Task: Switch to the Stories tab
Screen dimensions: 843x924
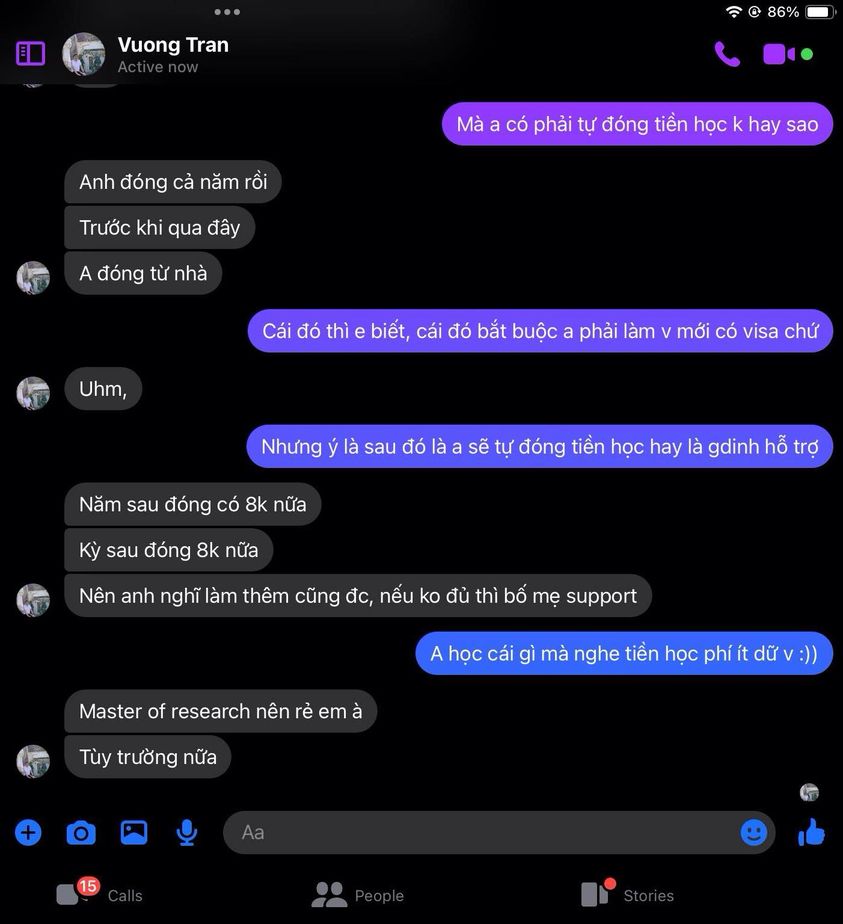Action: pyautogui.click(x=627, y=895)
